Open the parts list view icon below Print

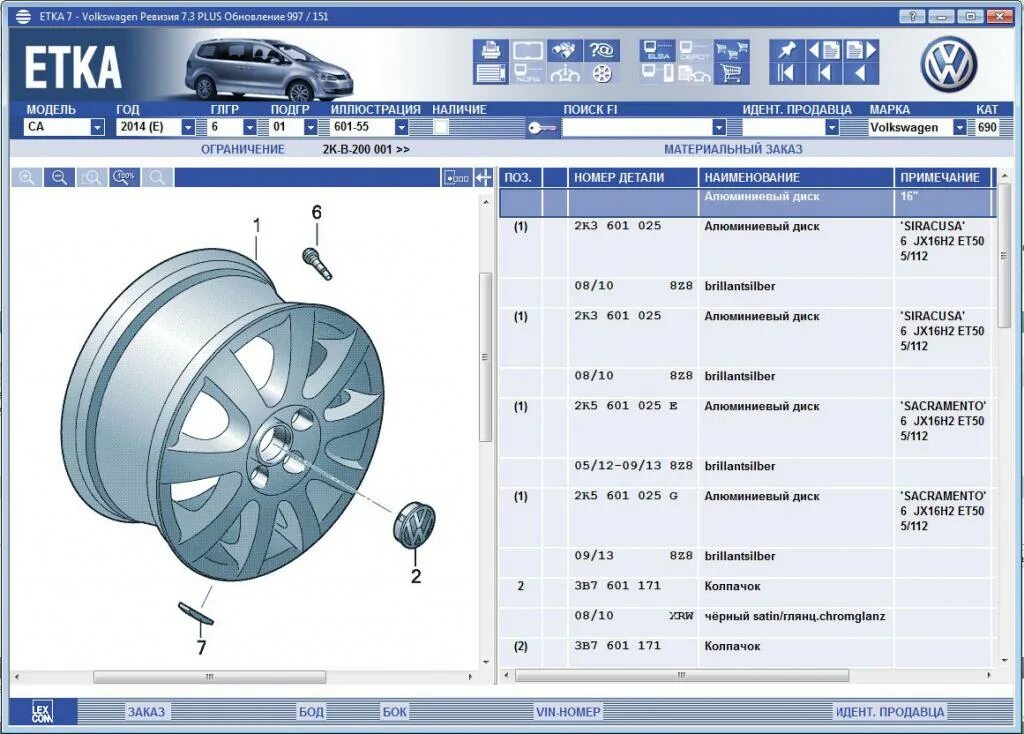coord(490,73)
